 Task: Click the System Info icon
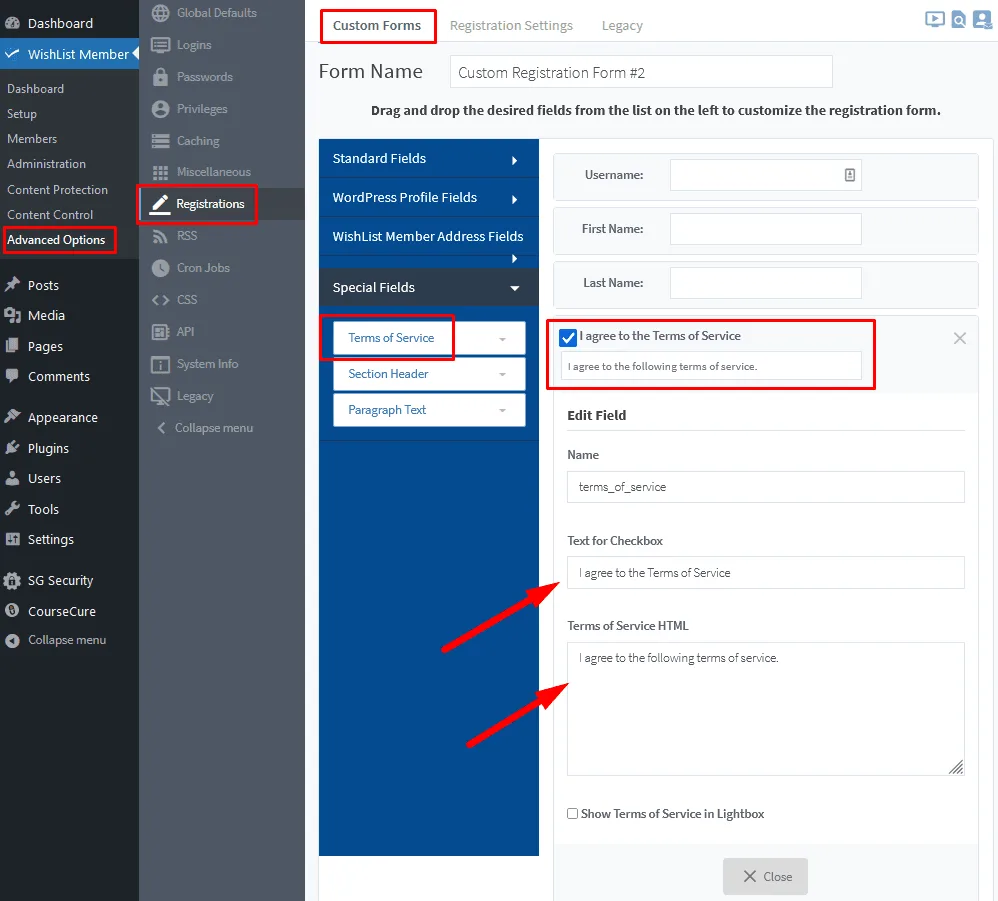(160, 364)
